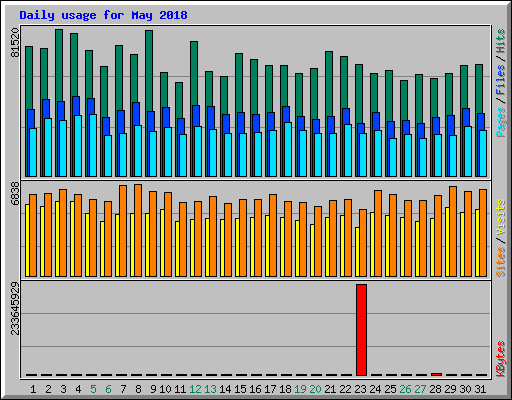Image resolution: width=512 pixels, height=400 pixels.
Task: Click the tall red KBytes bar for day 23
Action: pyautogui.click(x=361, y=330)
